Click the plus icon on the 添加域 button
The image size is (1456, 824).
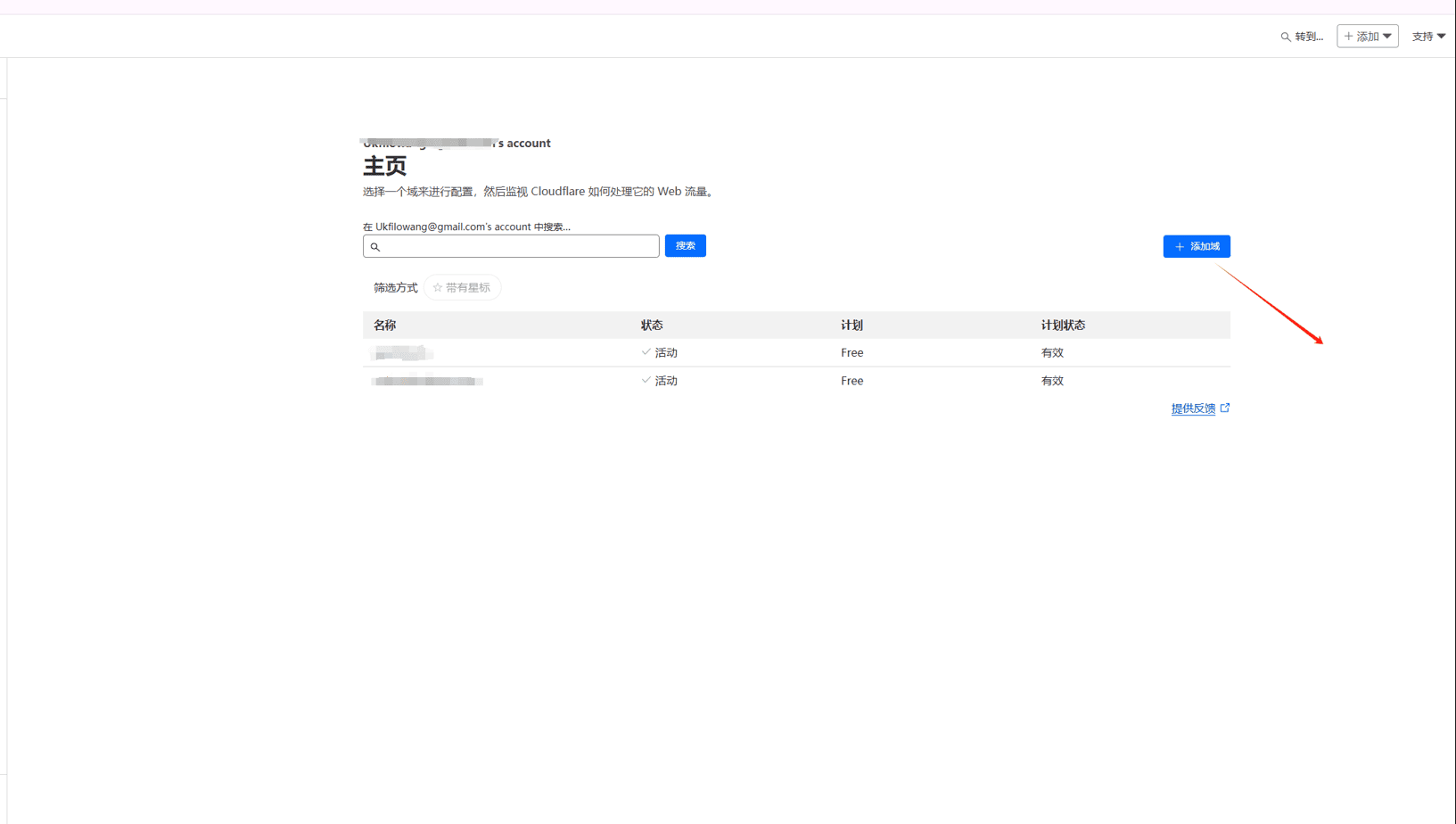point(1179,246)
